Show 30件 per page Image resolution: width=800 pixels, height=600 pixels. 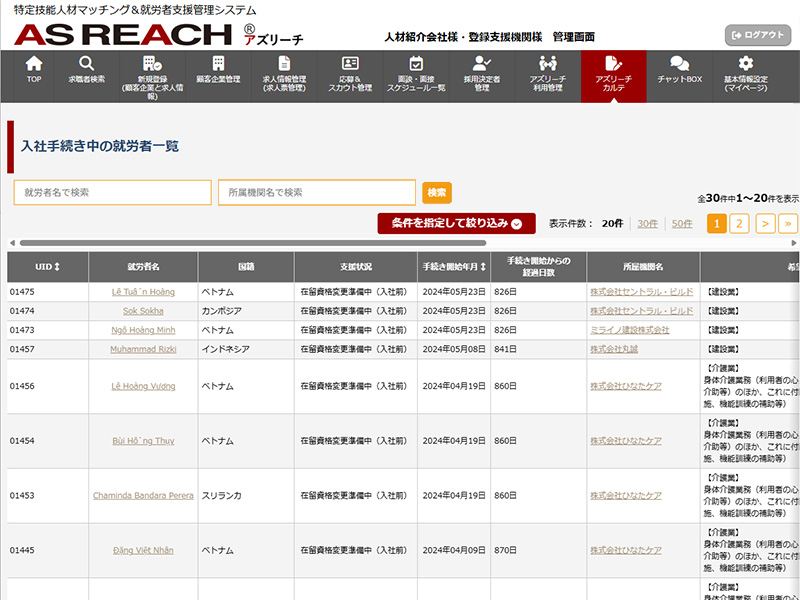(647, 223)
